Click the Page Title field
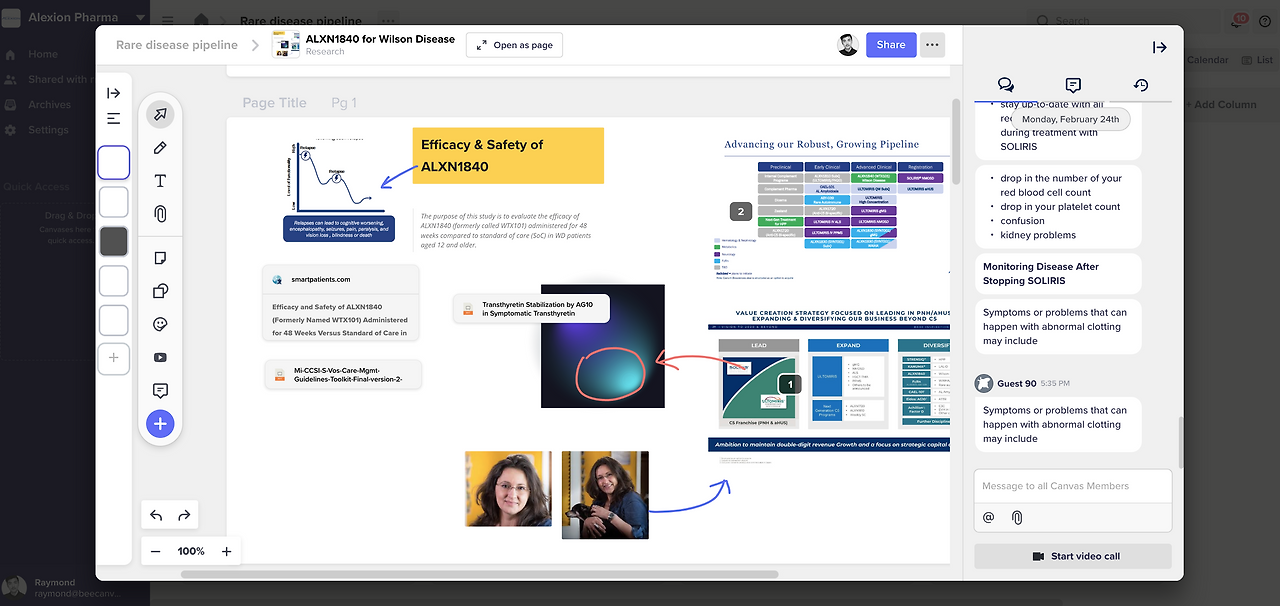Screen dimensions: 1280x606 [274, 102]
